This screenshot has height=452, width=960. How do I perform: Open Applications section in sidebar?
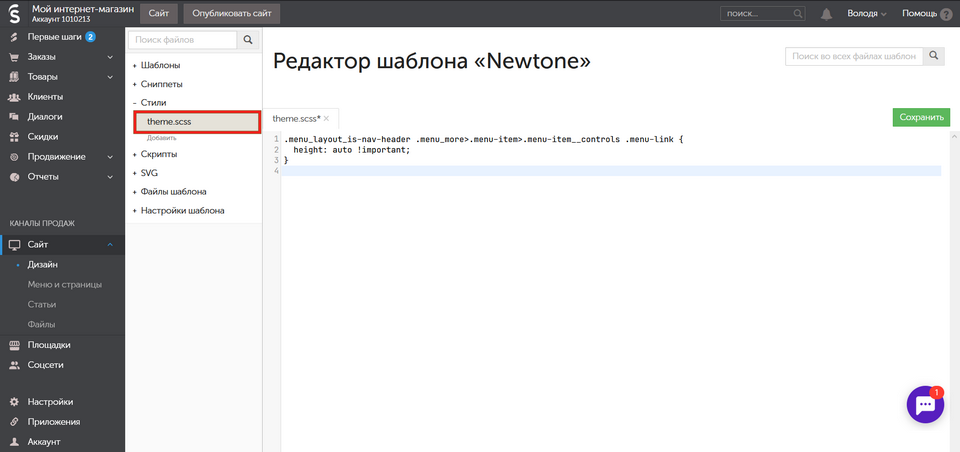pyautogui.click(x=55, y=422)
